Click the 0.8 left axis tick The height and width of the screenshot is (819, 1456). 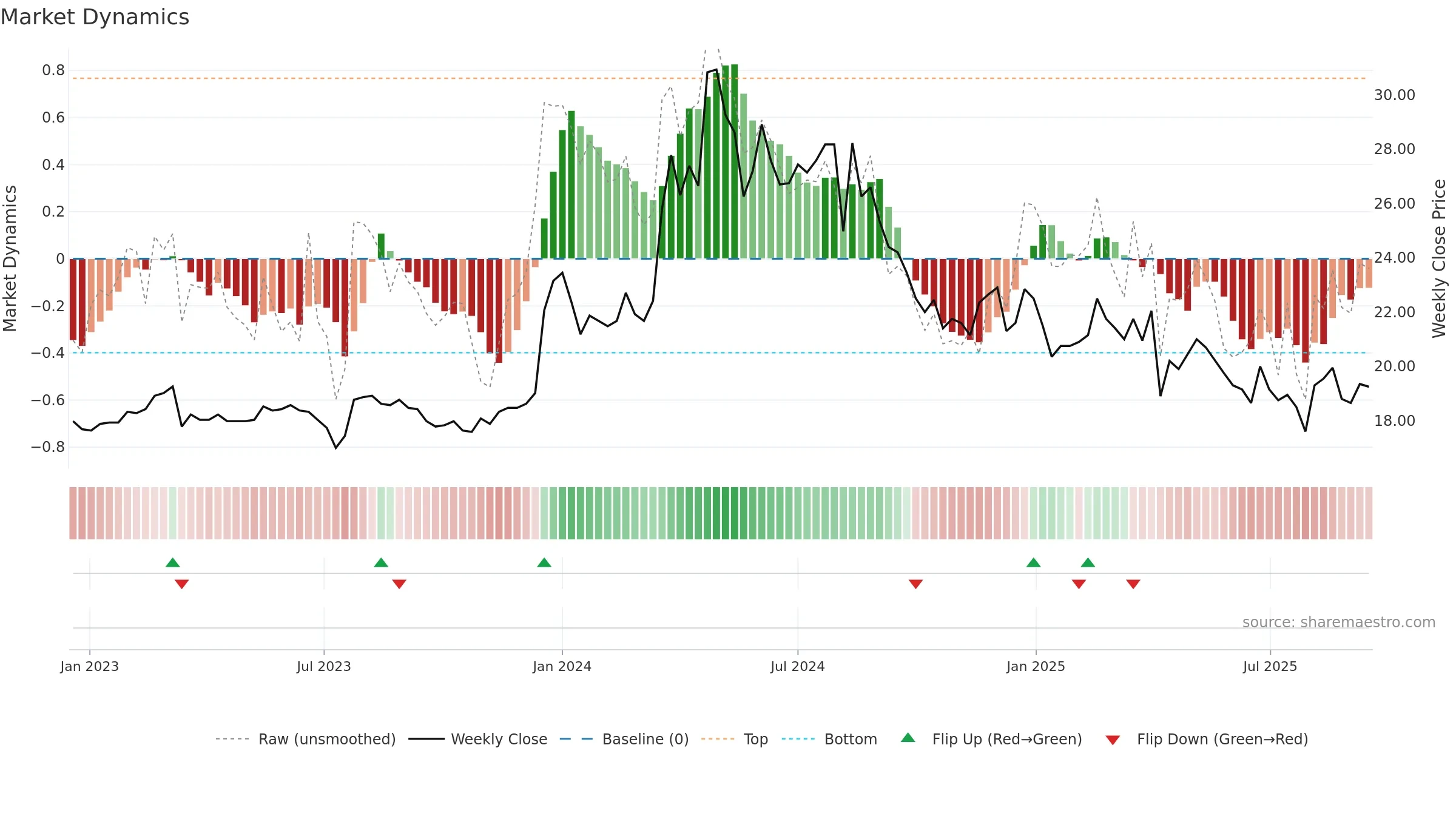pos(53,70)
